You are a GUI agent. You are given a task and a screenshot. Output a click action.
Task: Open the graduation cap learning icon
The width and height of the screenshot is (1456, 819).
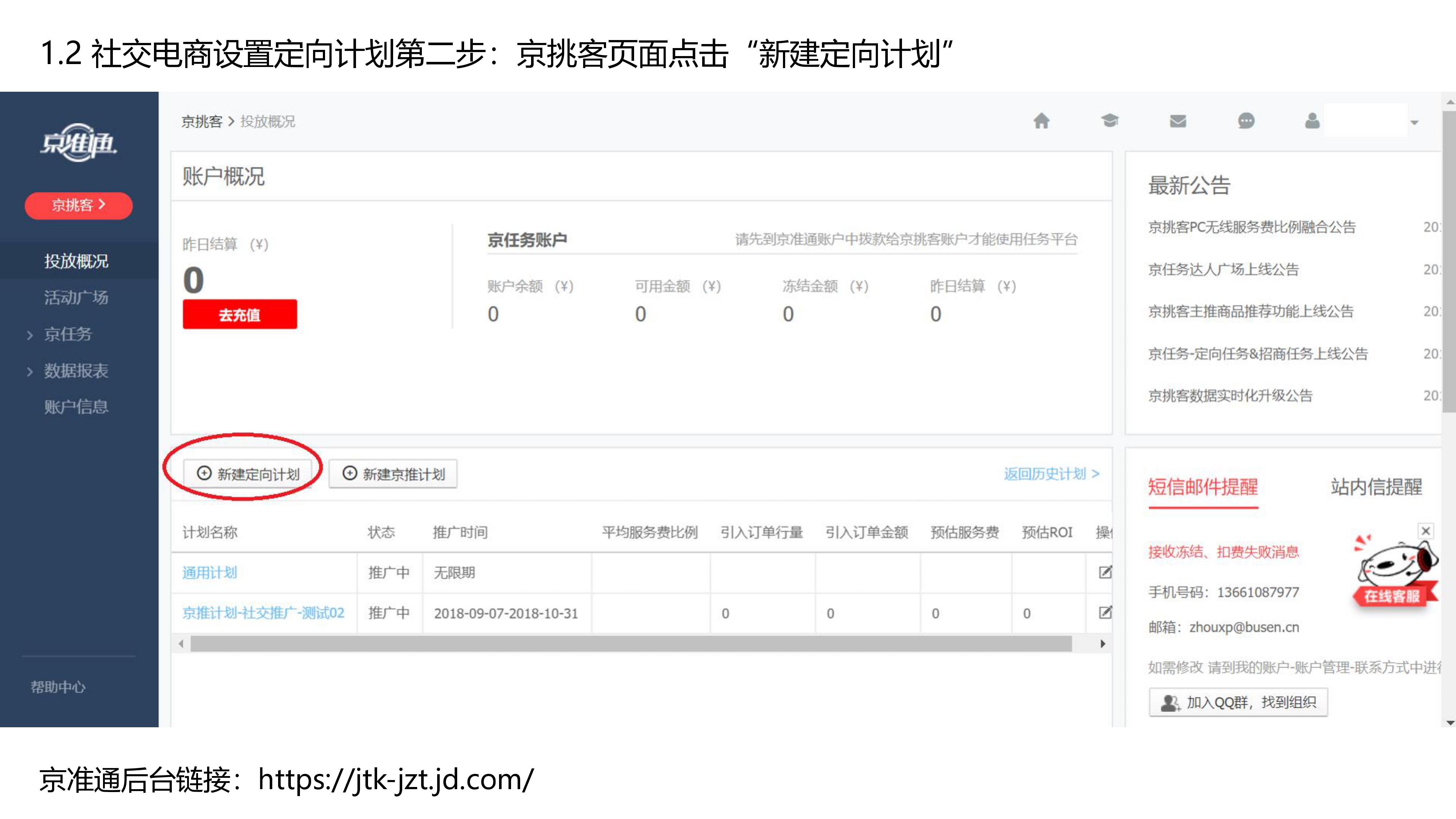click(1109, 120)
